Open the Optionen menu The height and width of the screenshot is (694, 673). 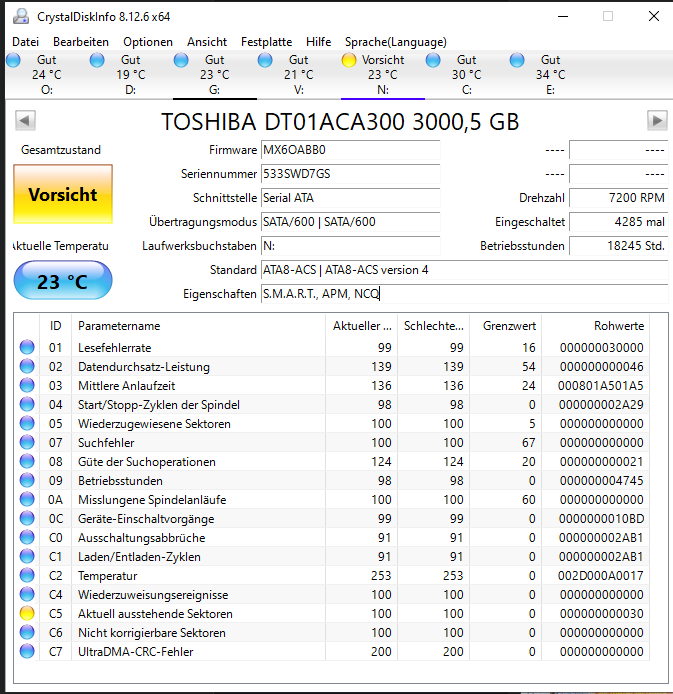[x=148, y=42]
